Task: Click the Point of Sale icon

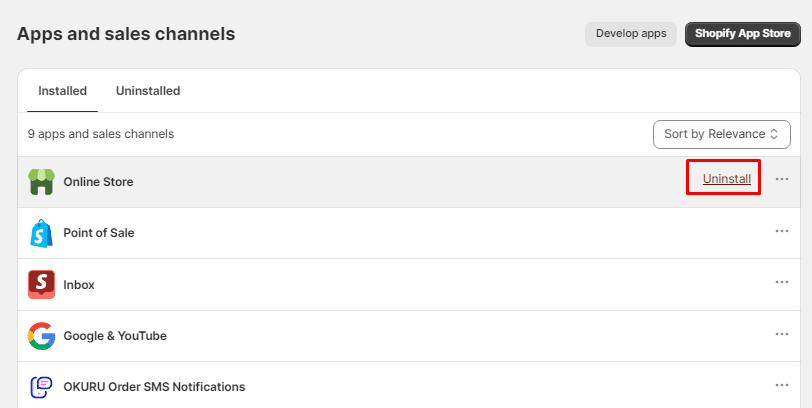Action: (41, 233)
